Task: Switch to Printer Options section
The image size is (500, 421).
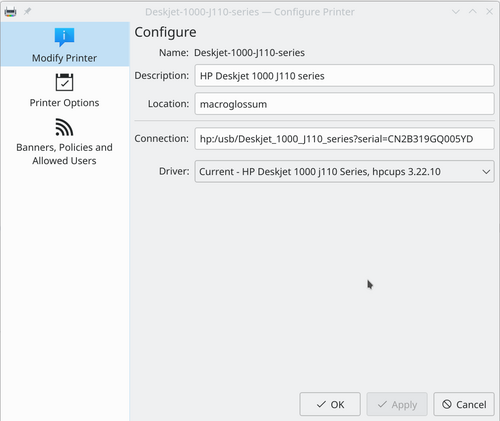Action: pyautogui.click(x=64, y=90)
